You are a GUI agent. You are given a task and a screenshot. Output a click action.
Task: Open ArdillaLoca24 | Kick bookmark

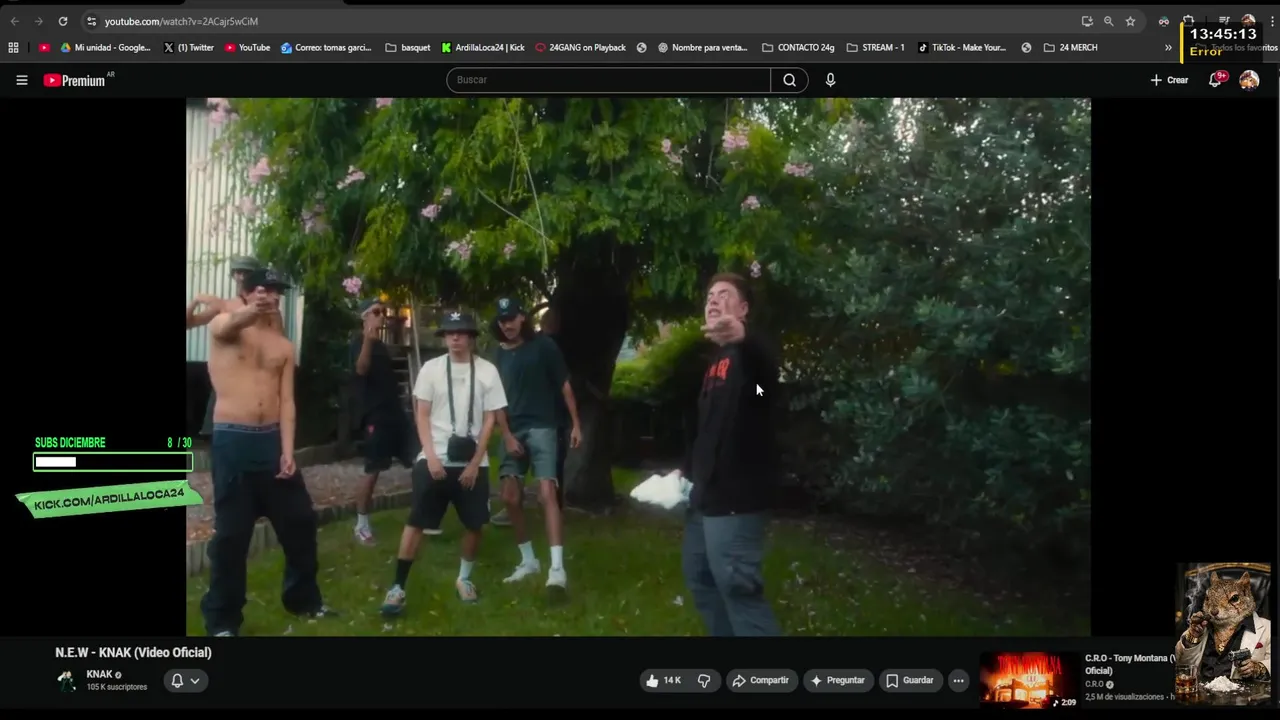click(482, 47)
